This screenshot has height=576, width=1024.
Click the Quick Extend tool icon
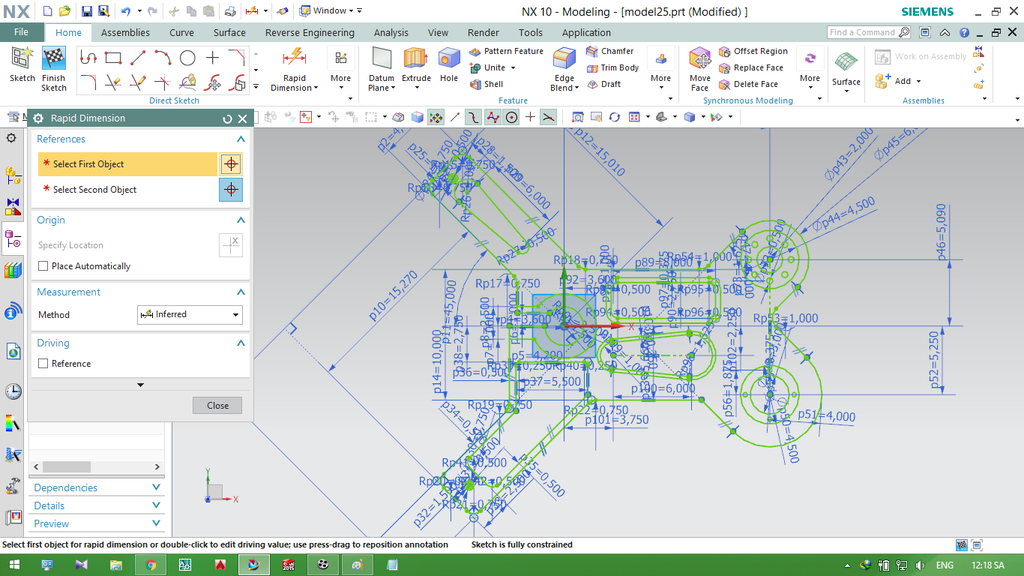coord(138,82)
